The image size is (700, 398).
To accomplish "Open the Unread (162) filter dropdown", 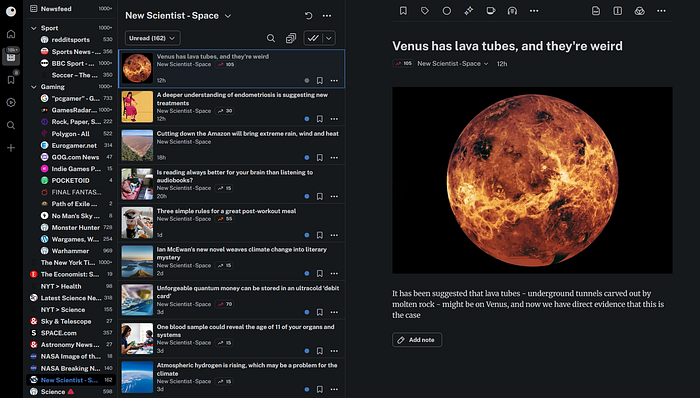I will [x=153, y=38].
